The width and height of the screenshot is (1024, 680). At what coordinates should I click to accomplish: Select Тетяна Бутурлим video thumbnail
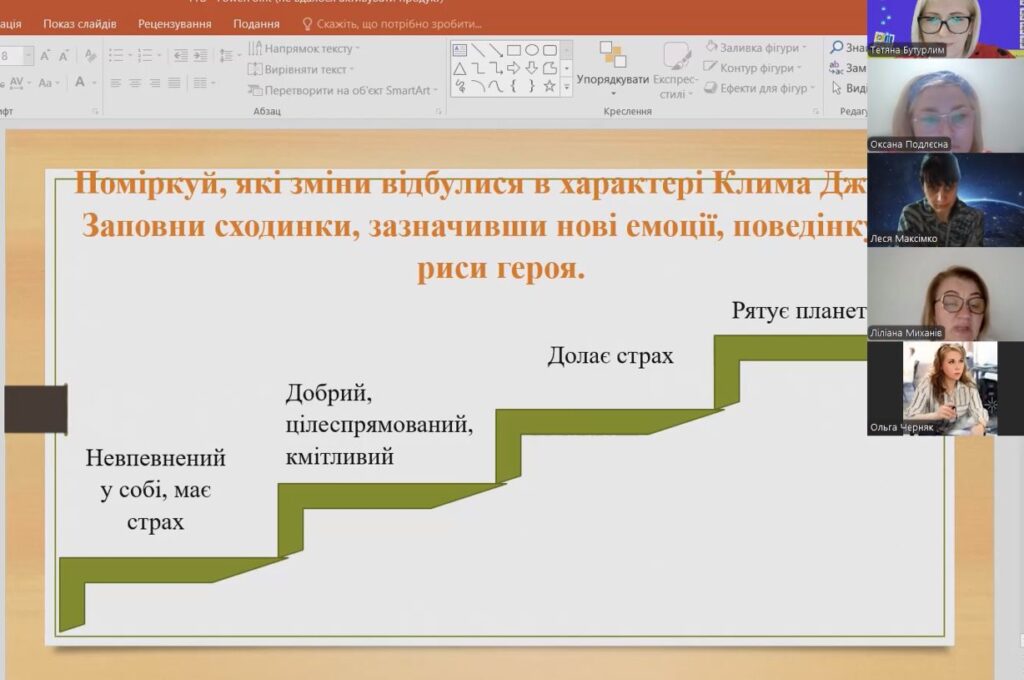[945, 29]
